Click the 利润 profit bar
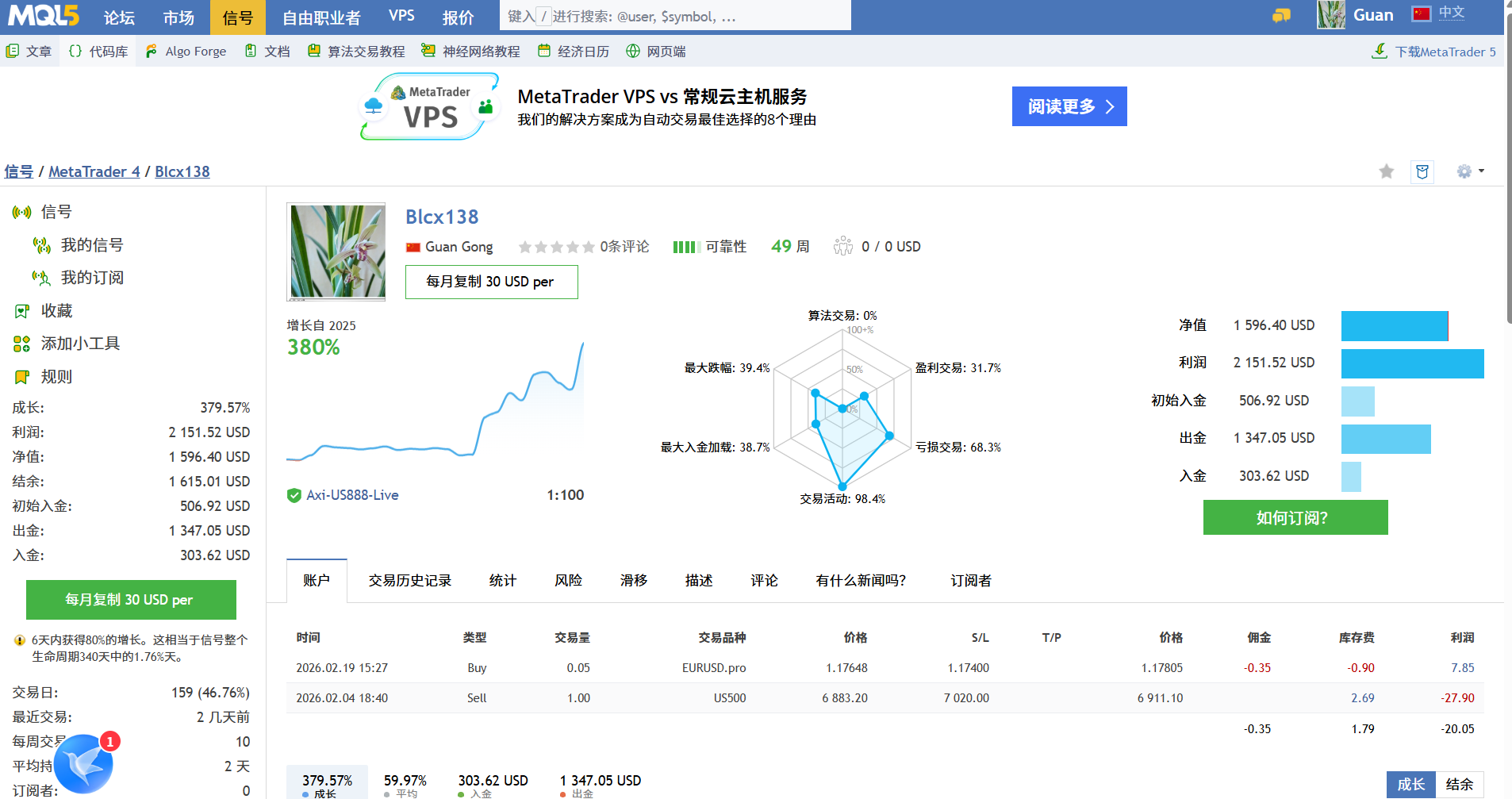This screenshot has height=799, width=1512. [x=1412, y=363]
